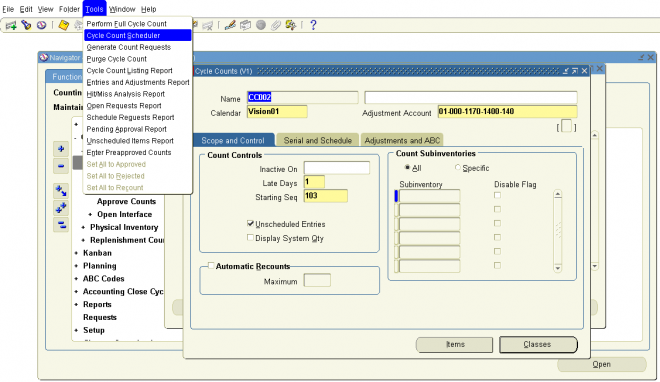Screen dimensions: 660x382
Task: Click the Folder Tools toolbar icon
Action: 291,25
